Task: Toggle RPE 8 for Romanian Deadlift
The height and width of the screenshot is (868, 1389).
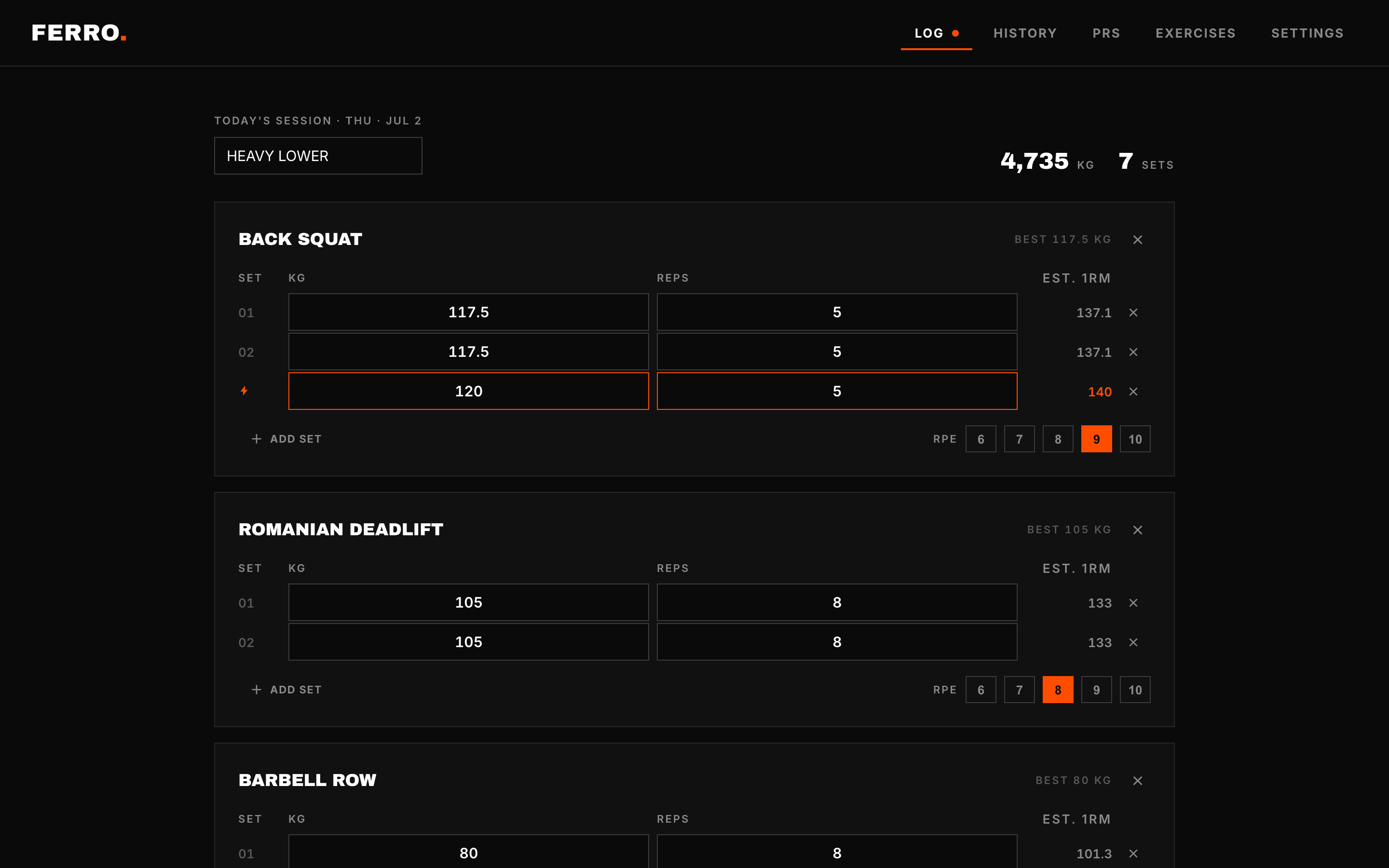Action: point(1057,690)
